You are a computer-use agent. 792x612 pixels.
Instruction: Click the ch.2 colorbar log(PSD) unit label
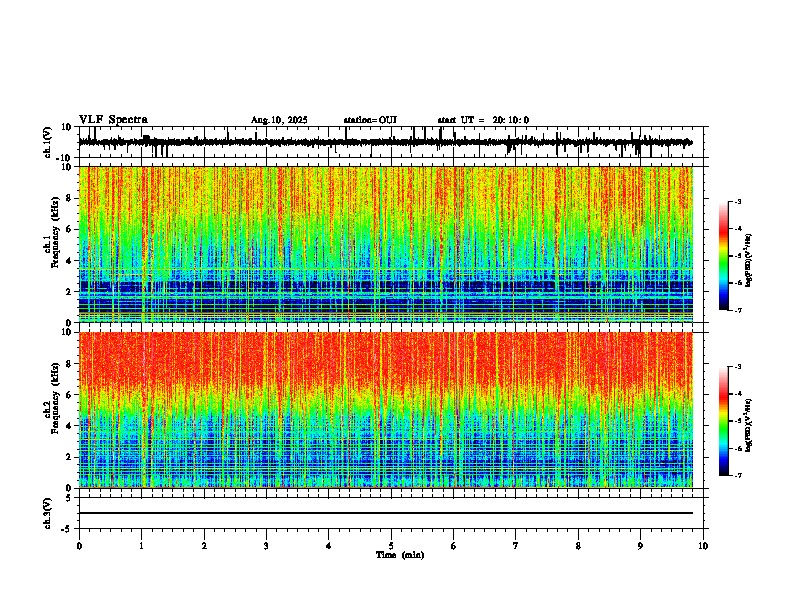tap(749, 426)
